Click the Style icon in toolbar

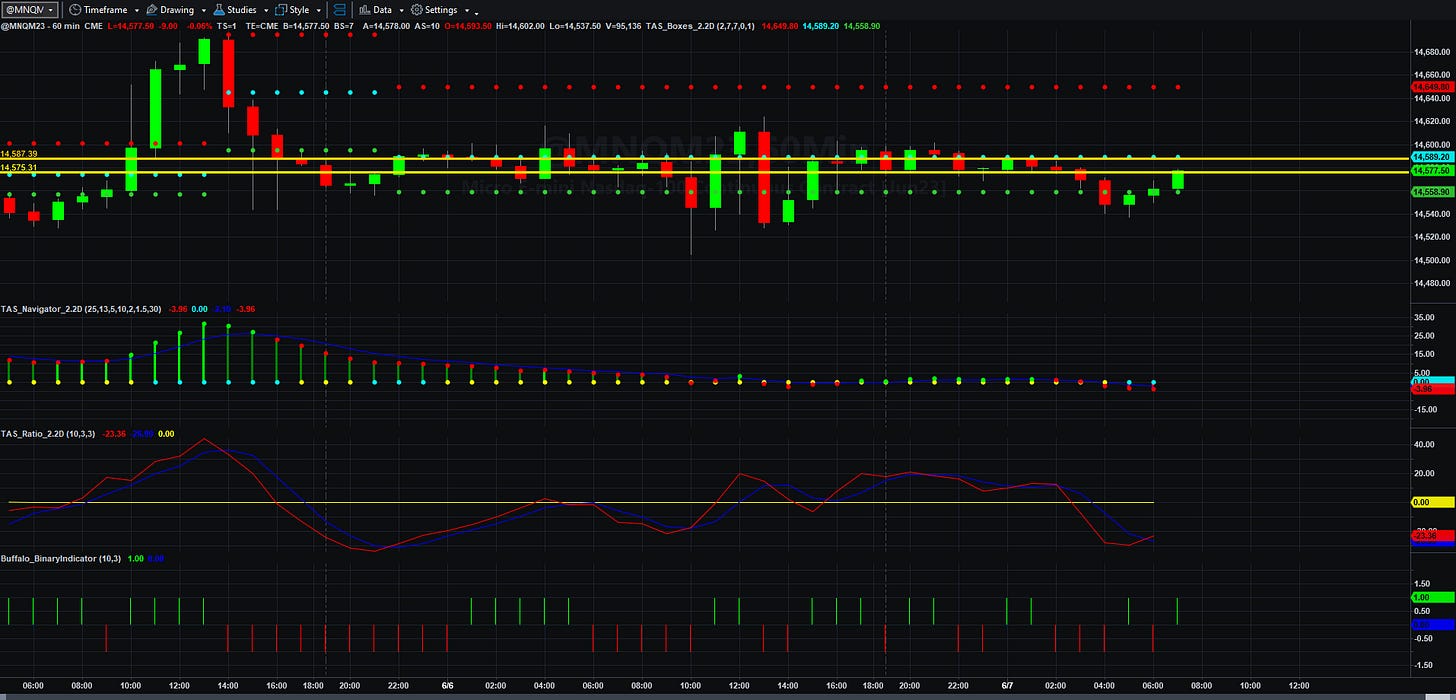pos(281,9)
